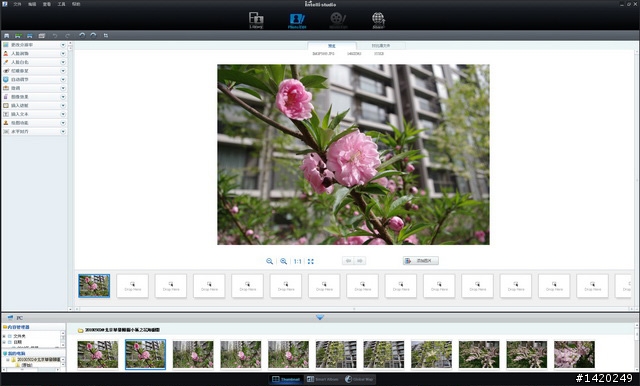640x386 pixels.
Task: Expand the 图像效果 panel arrow
Action: pos(63,97)
